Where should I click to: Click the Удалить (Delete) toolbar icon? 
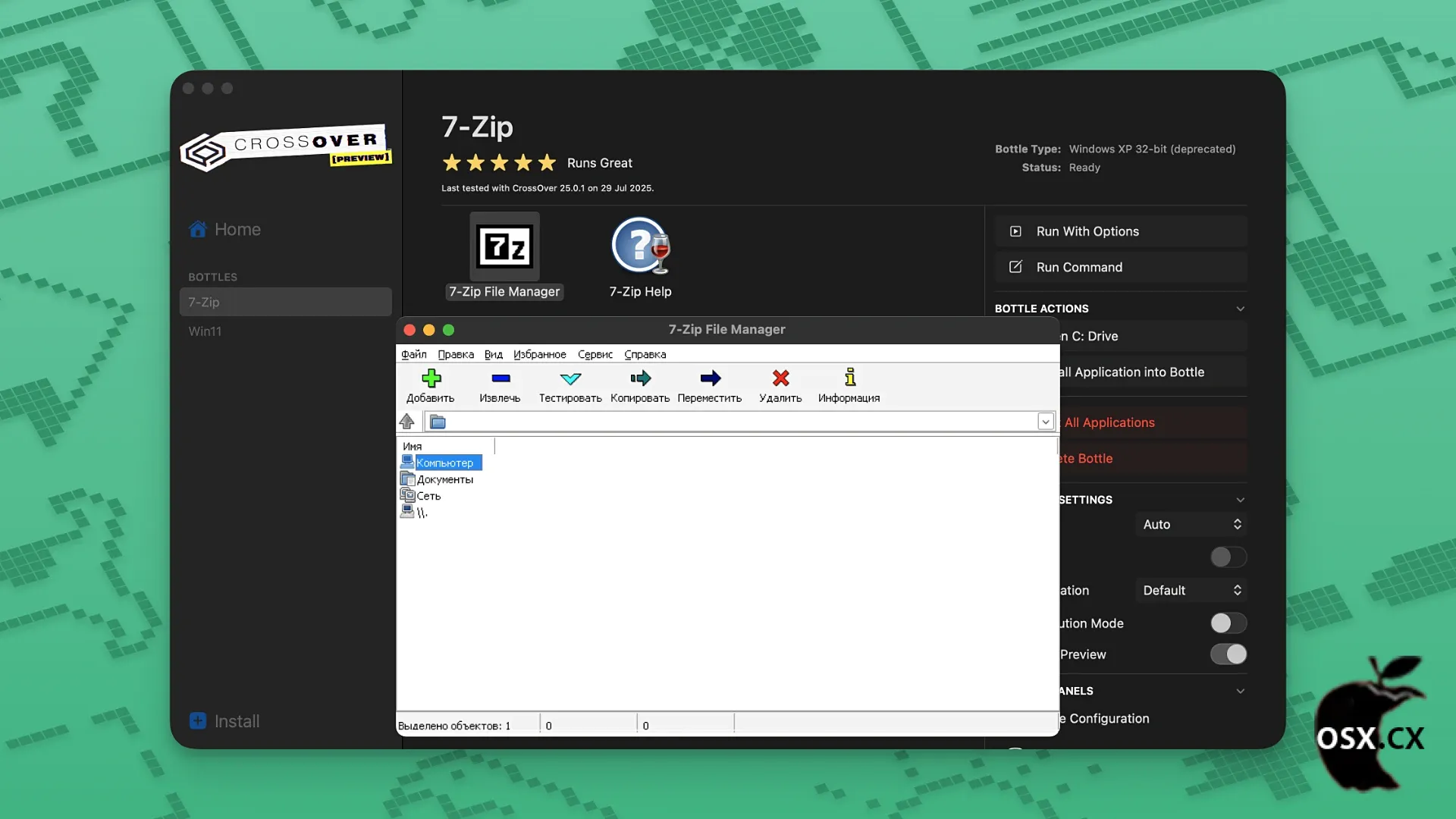point(780,378)
